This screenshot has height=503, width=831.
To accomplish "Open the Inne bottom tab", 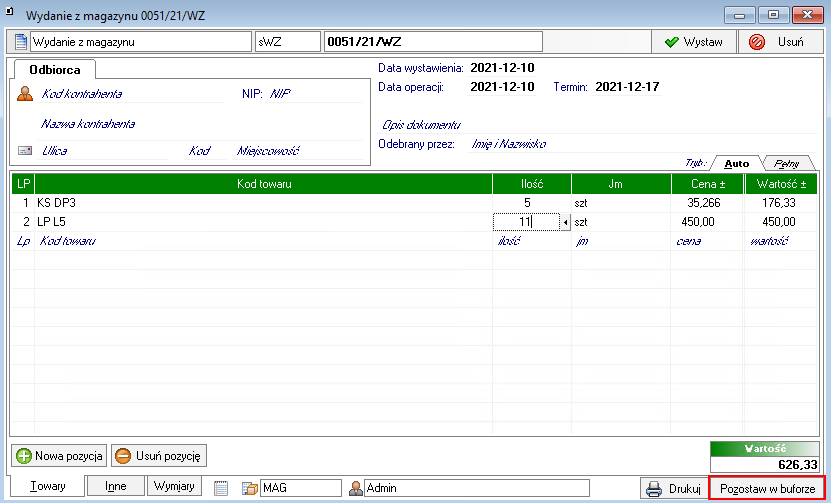I will click(x=115, y=486).
